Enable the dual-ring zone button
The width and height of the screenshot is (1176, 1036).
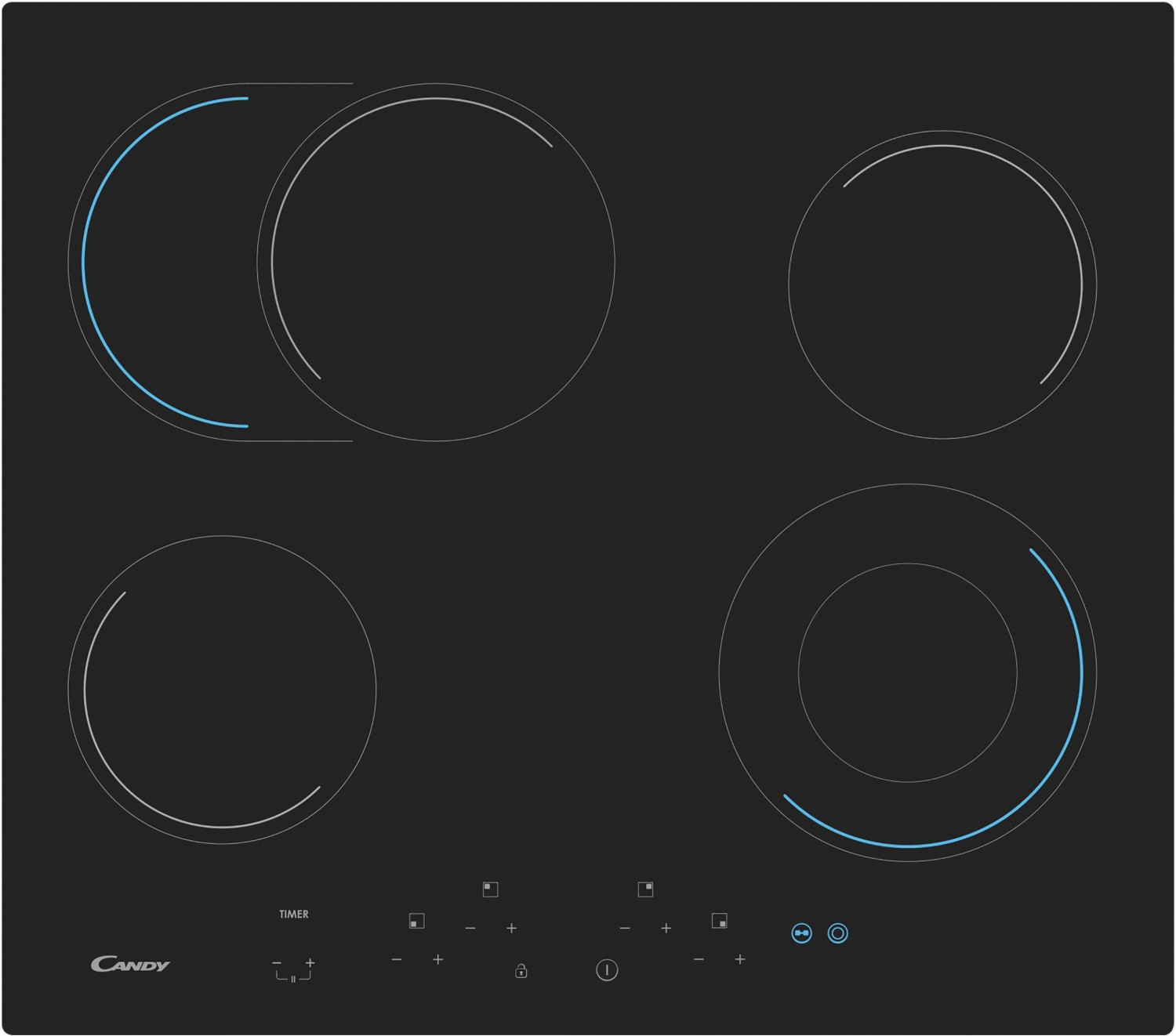pos(837,933)
